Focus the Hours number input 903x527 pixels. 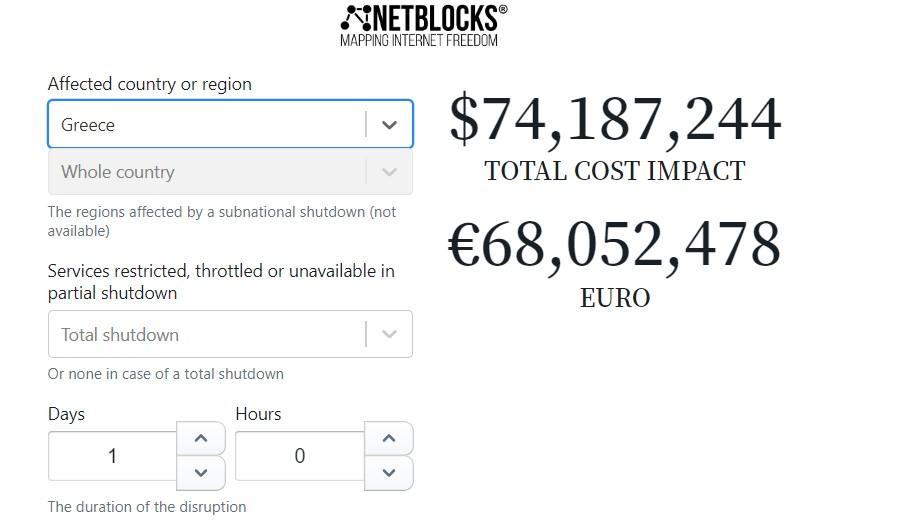point(300,456)
